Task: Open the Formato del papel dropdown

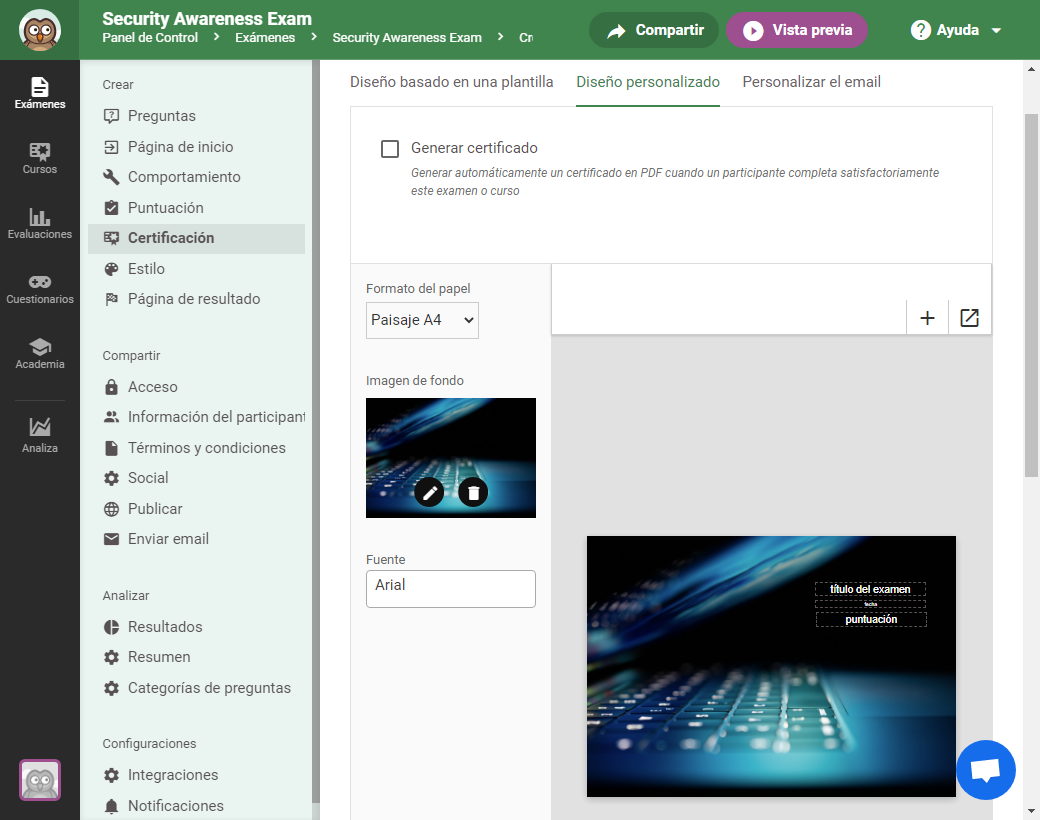Action: 422,320
